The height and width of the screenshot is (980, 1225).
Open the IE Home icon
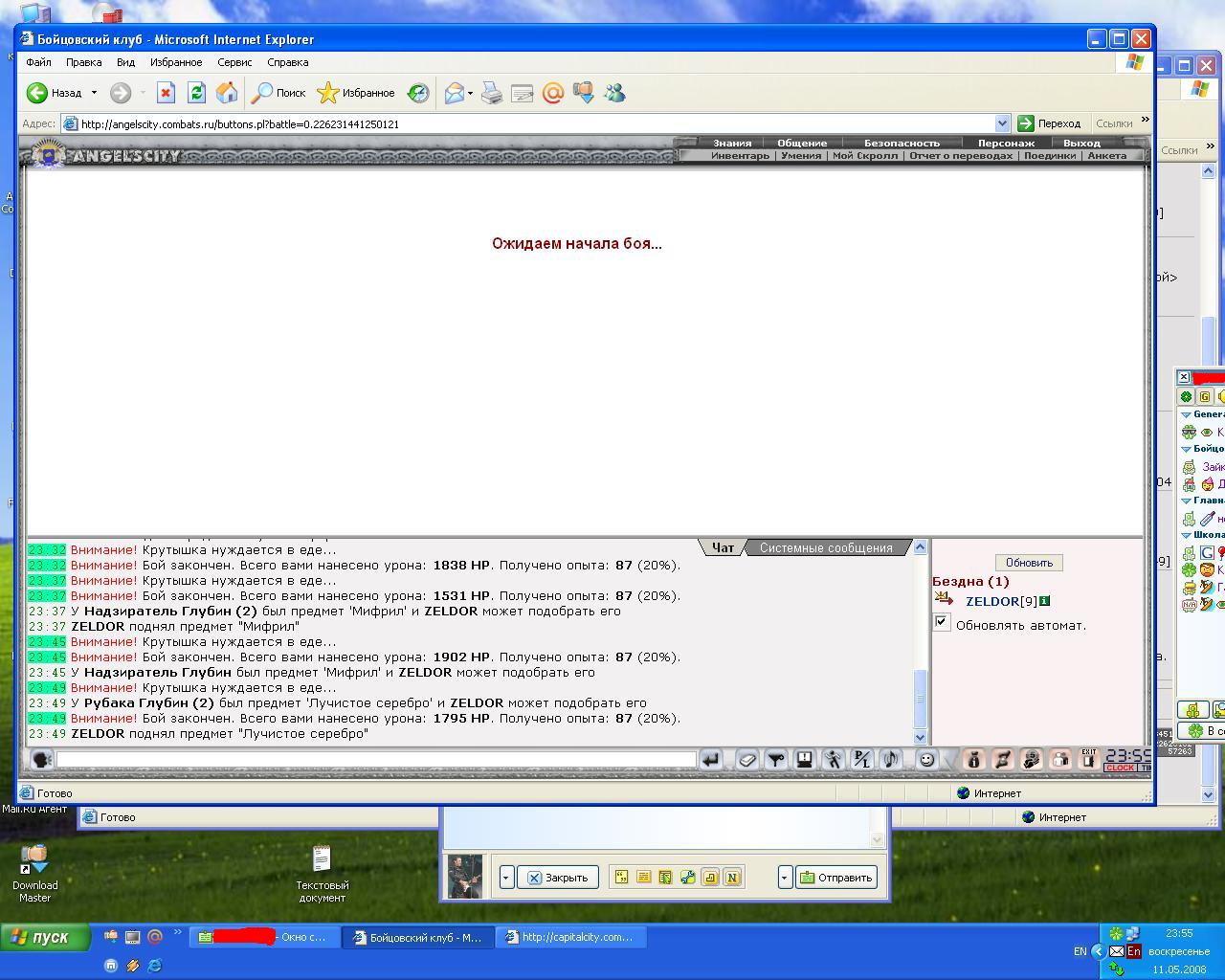227,93
